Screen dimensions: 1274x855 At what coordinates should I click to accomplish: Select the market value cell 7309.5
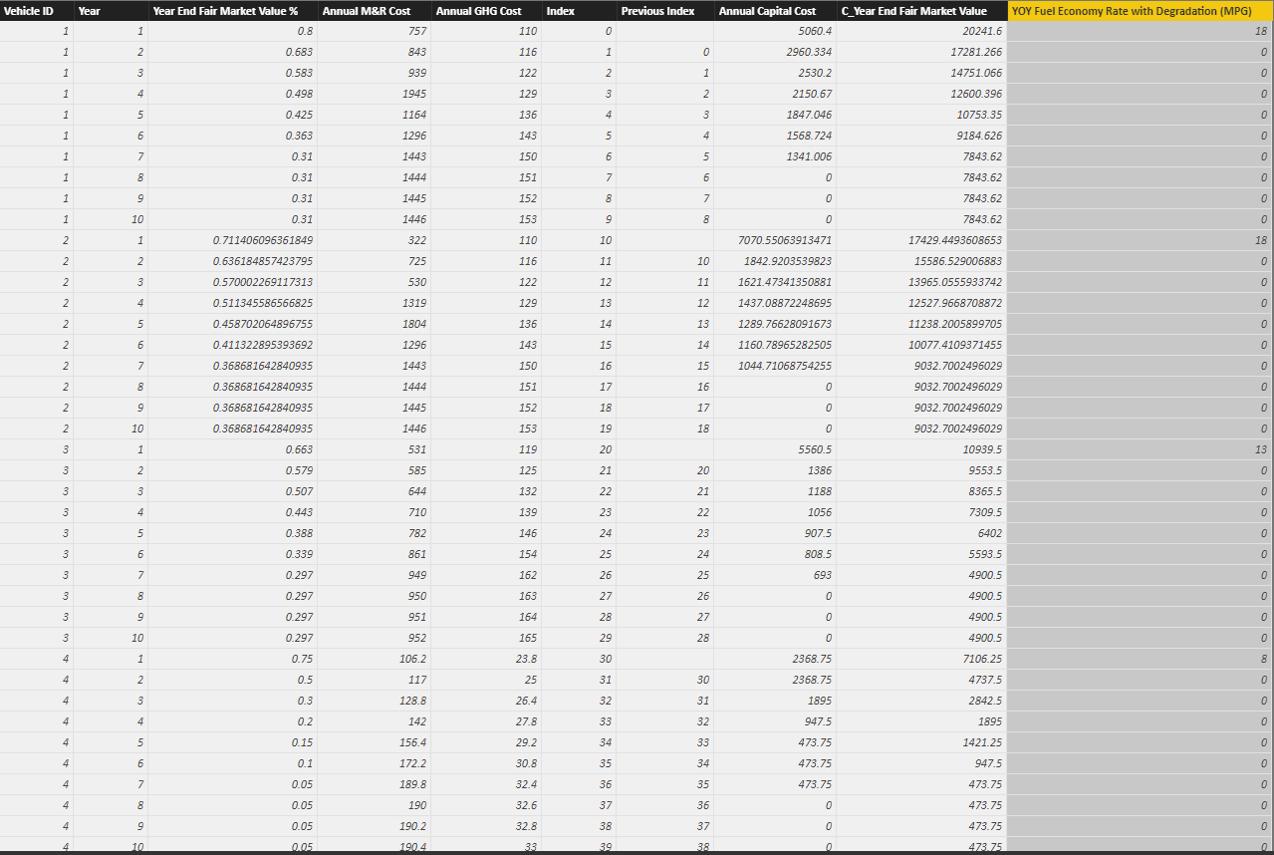tap(922, 513)
